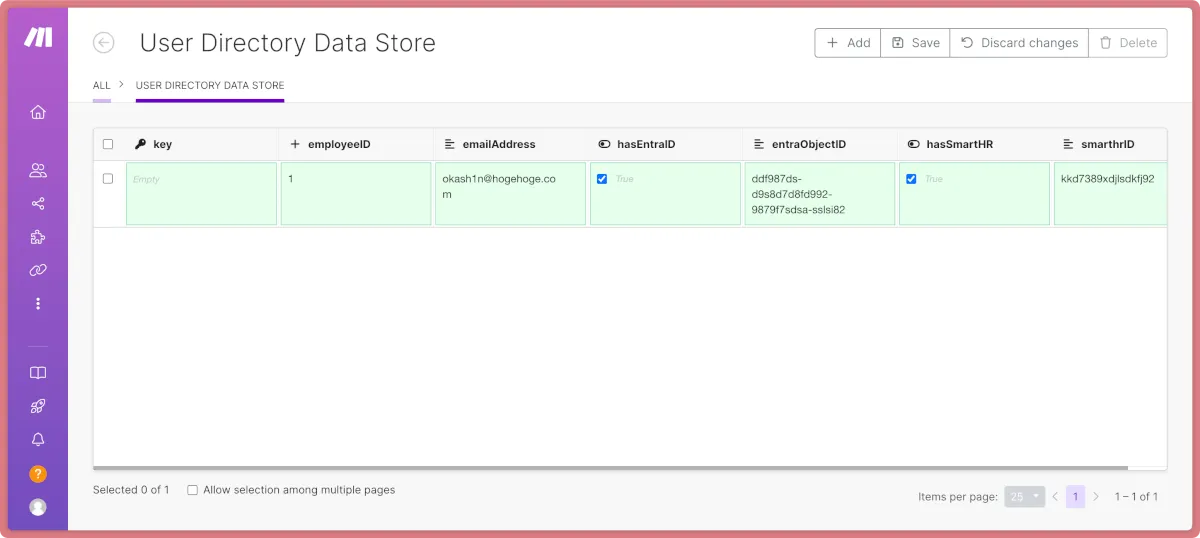Click the orange Help question mark icon
The height and width of the screenshot is (538, 1200).
[38, 474]
